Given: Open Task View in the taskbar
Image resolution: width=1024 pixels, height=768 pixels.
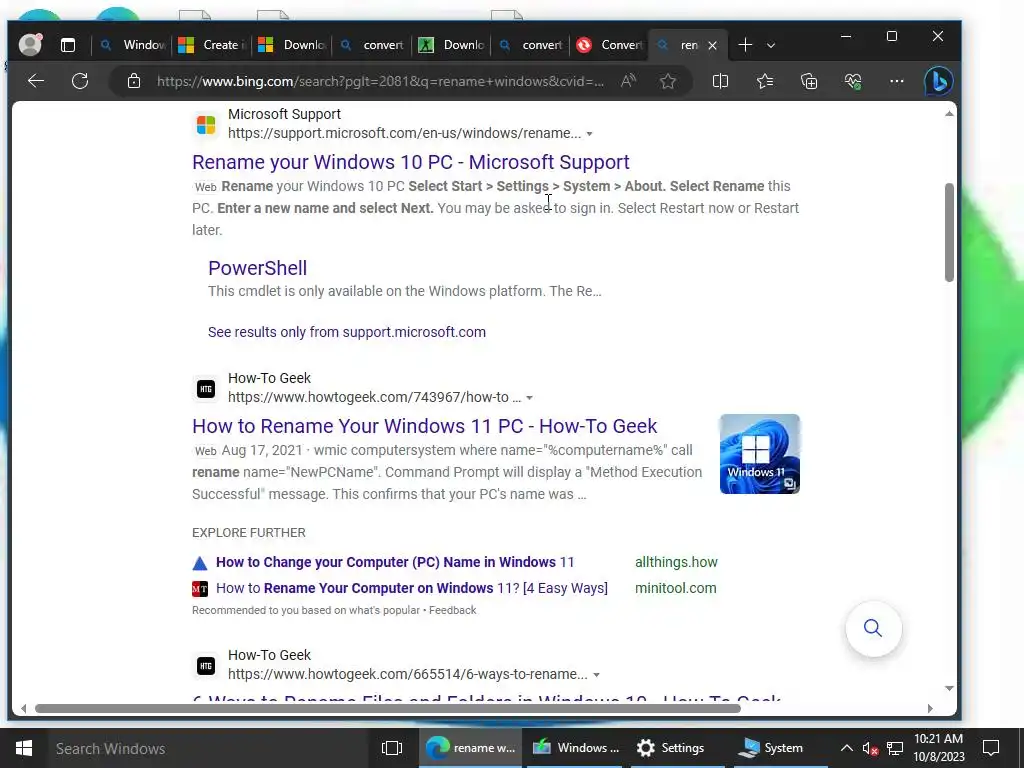Looking at the screenshot, I should click(392, 748).
